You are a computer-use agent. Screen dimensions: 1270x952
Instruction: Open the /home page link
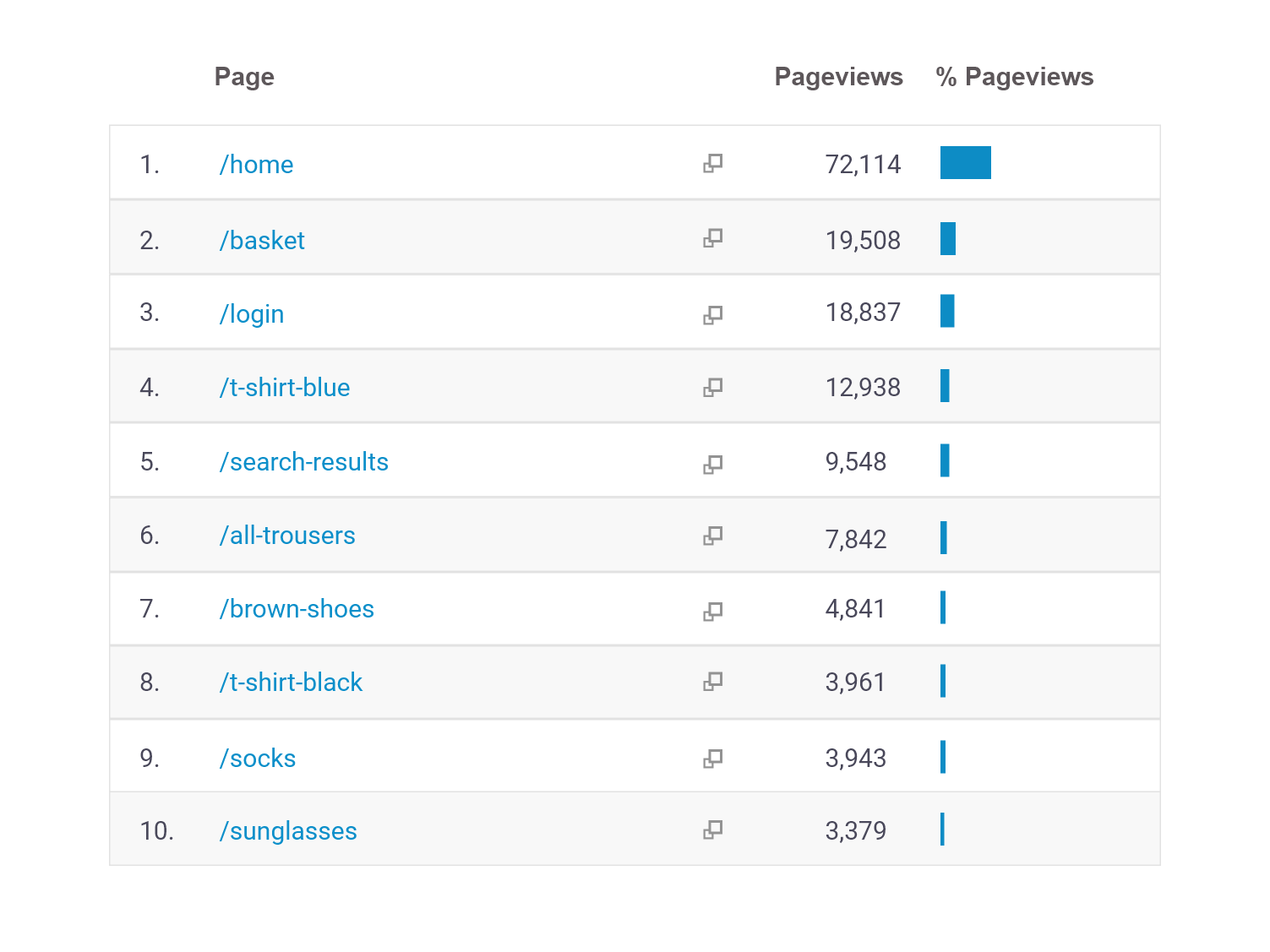point(256,165)
